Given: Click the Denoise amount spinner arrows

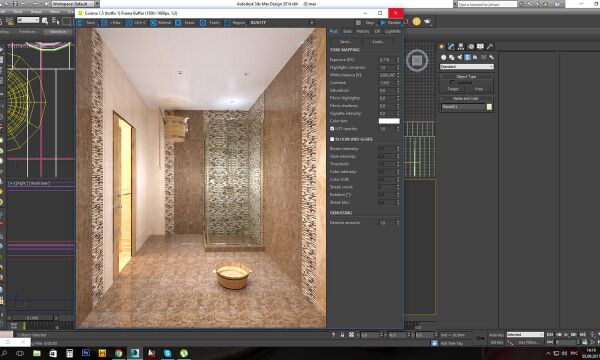Looking at the screenshot, I should [398, 223].
